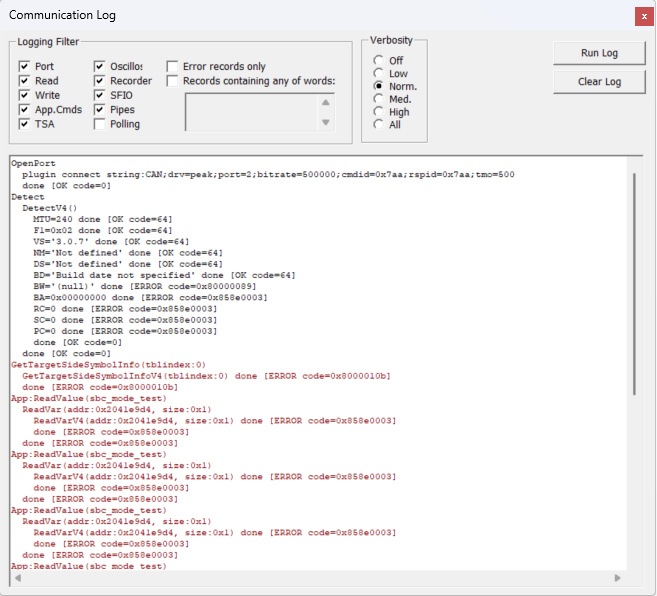Uncheck the Read logging filter
Image resolution: width=657 pixels, height=596 pixels.
24,80
